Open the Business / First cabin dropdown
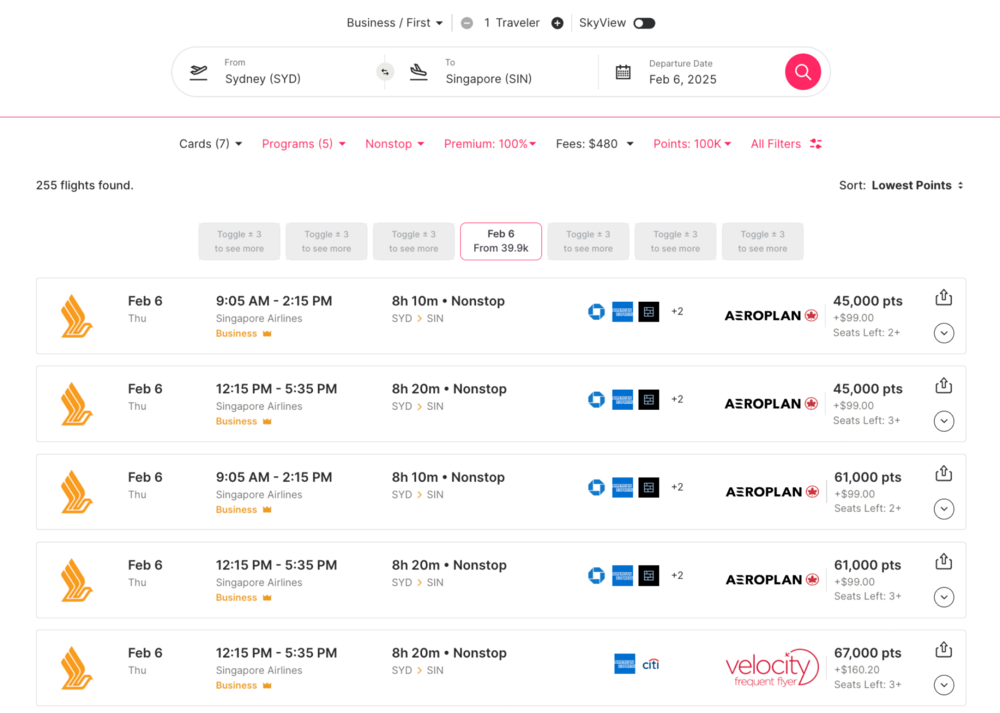 click(x=394, y=23)
